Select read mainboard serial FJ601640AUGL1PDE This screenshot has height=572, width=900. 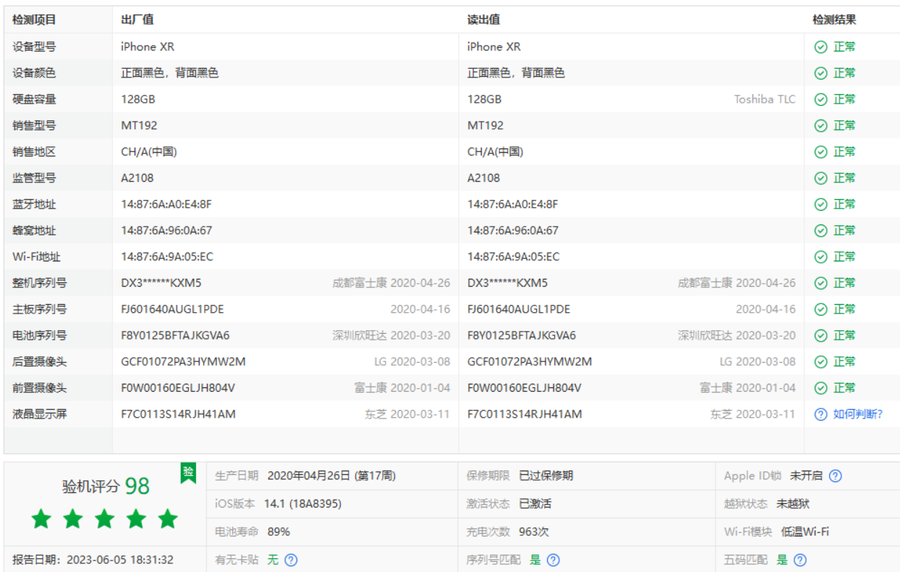click(x=518, y=309)
